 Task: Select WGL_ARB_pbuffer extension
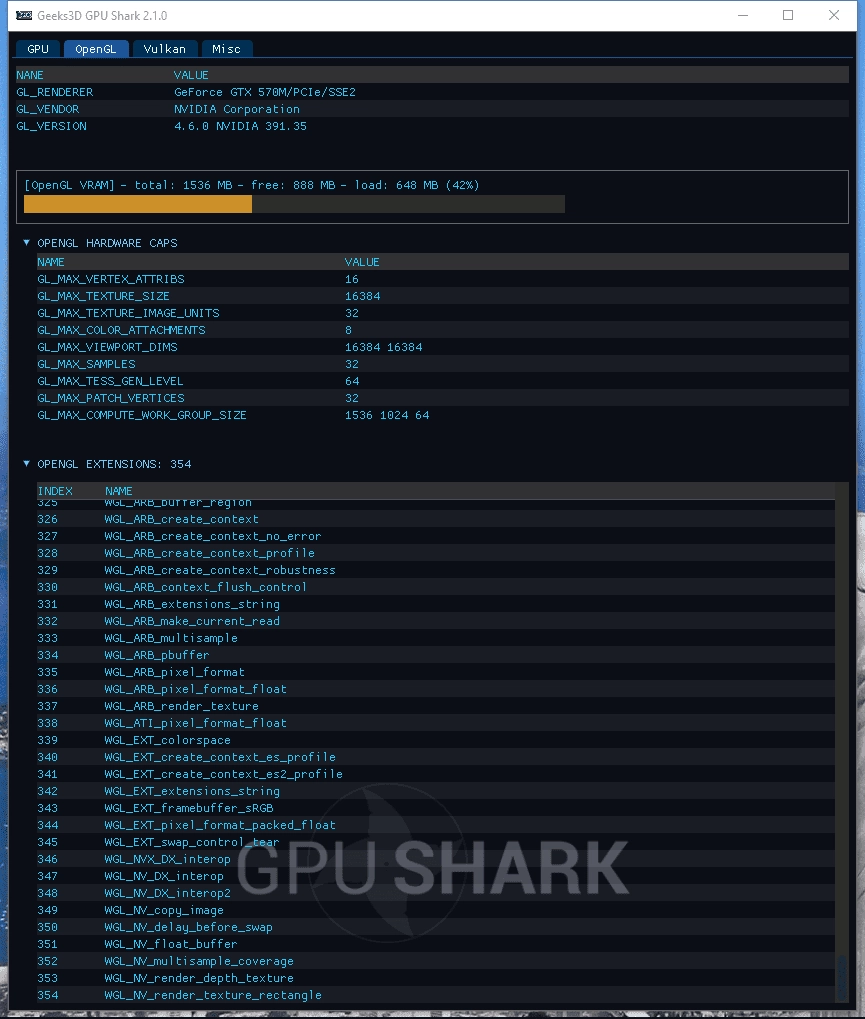(435, 654)
